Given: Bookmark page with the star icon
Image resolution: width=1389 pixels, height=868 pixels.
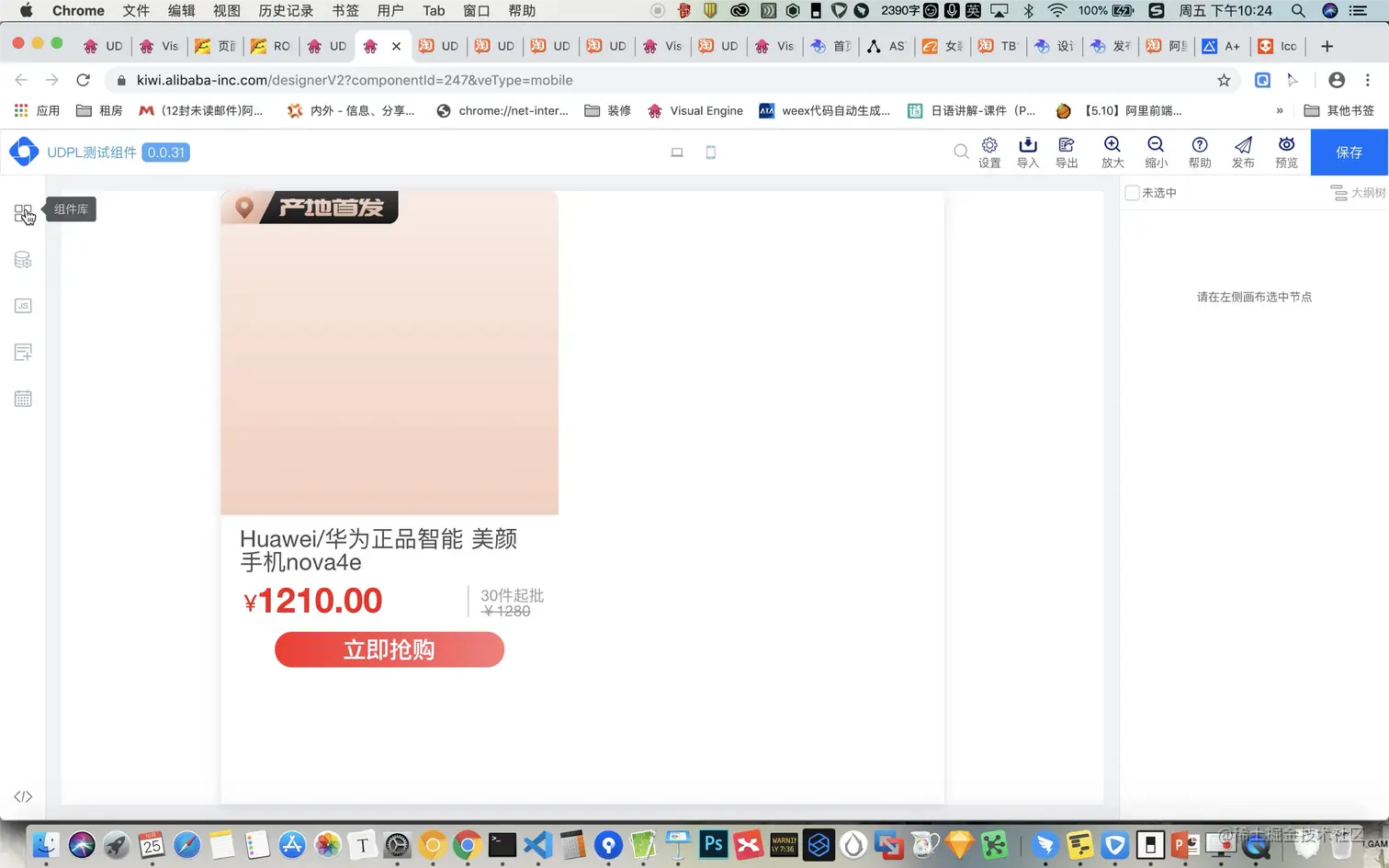Looking at the screenshot, I should pyautogui.click(x=1224, y=80).
